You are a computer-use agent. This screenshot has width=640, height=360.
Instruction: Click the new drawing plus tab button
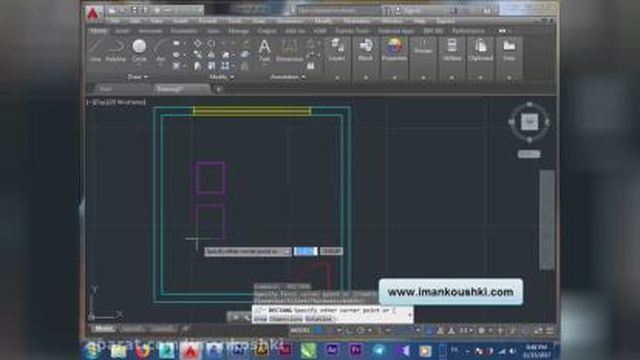[x=218, y=89]
